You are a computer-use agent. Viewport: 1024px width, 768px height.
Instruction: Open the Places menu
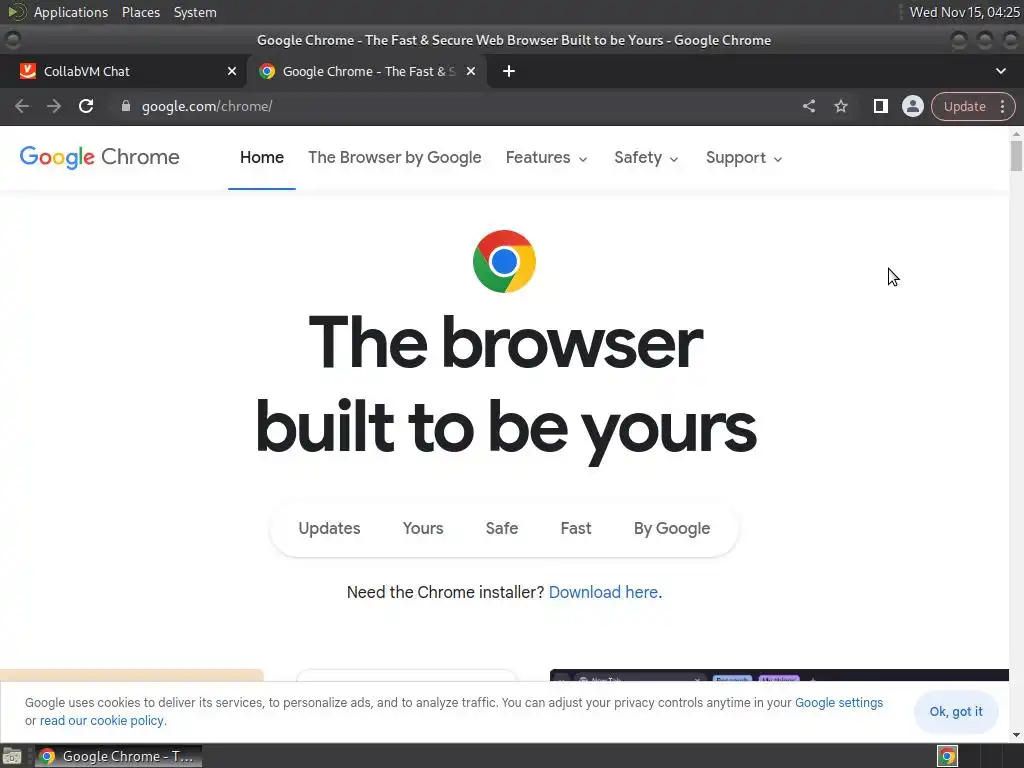pyautogui.click(x=140, y=12)
